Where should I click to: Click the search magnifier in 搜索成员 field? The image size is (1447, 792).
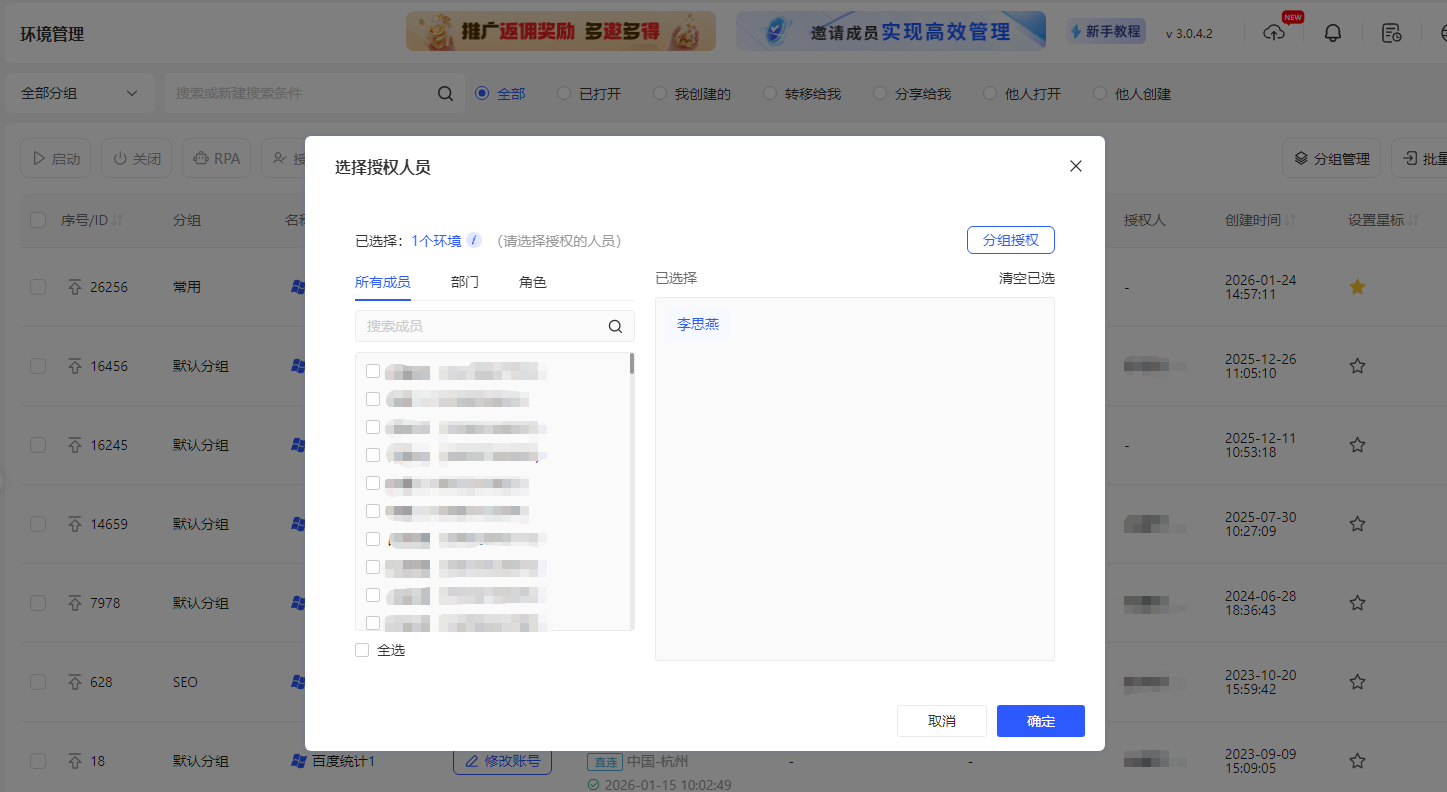(614, 325)
